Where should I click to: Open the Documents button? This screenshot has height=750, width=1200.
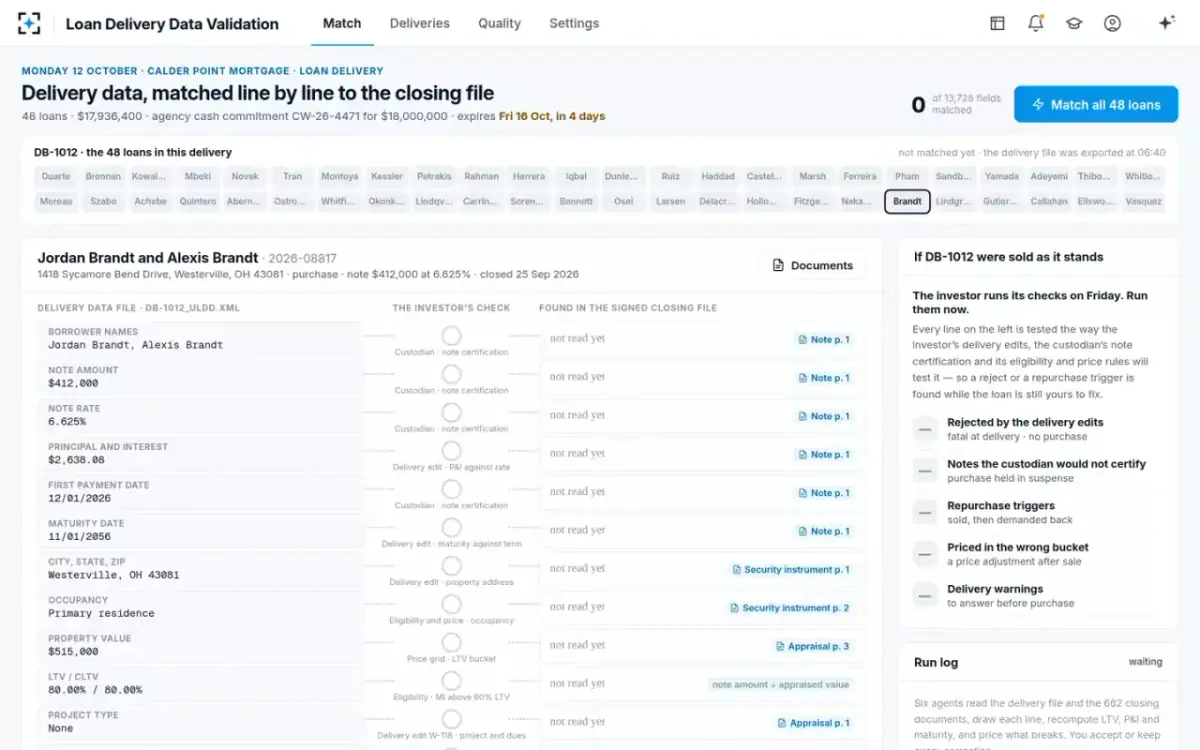pyautogui.click(x=812, y=265)
